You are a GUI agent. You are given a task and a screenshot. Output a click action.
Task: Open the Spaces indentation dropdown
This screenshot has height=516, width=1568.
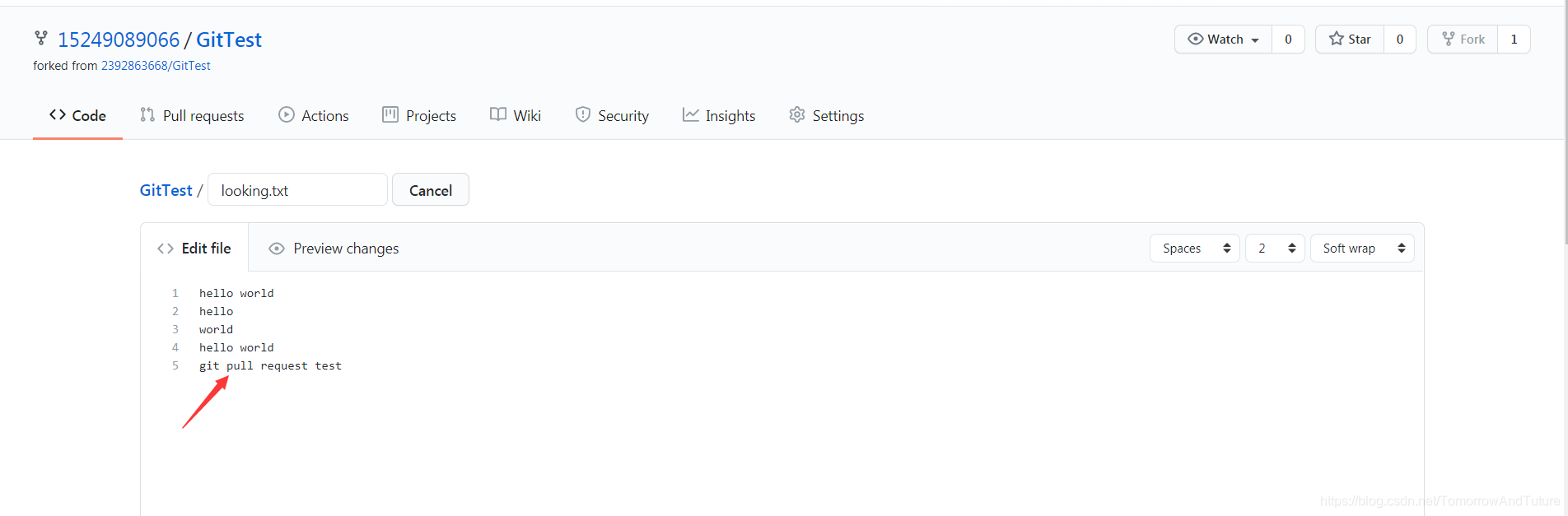(x=1194, y=248)
